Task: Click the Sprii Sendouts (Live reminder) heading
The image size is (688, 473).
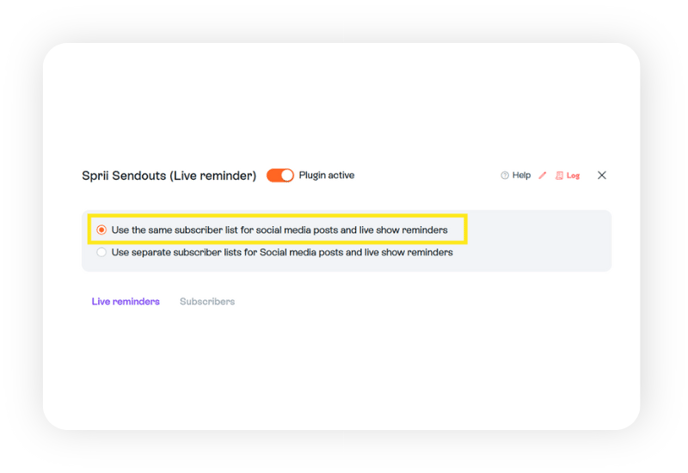Action: pyautogui.click(x=169, y=176)
